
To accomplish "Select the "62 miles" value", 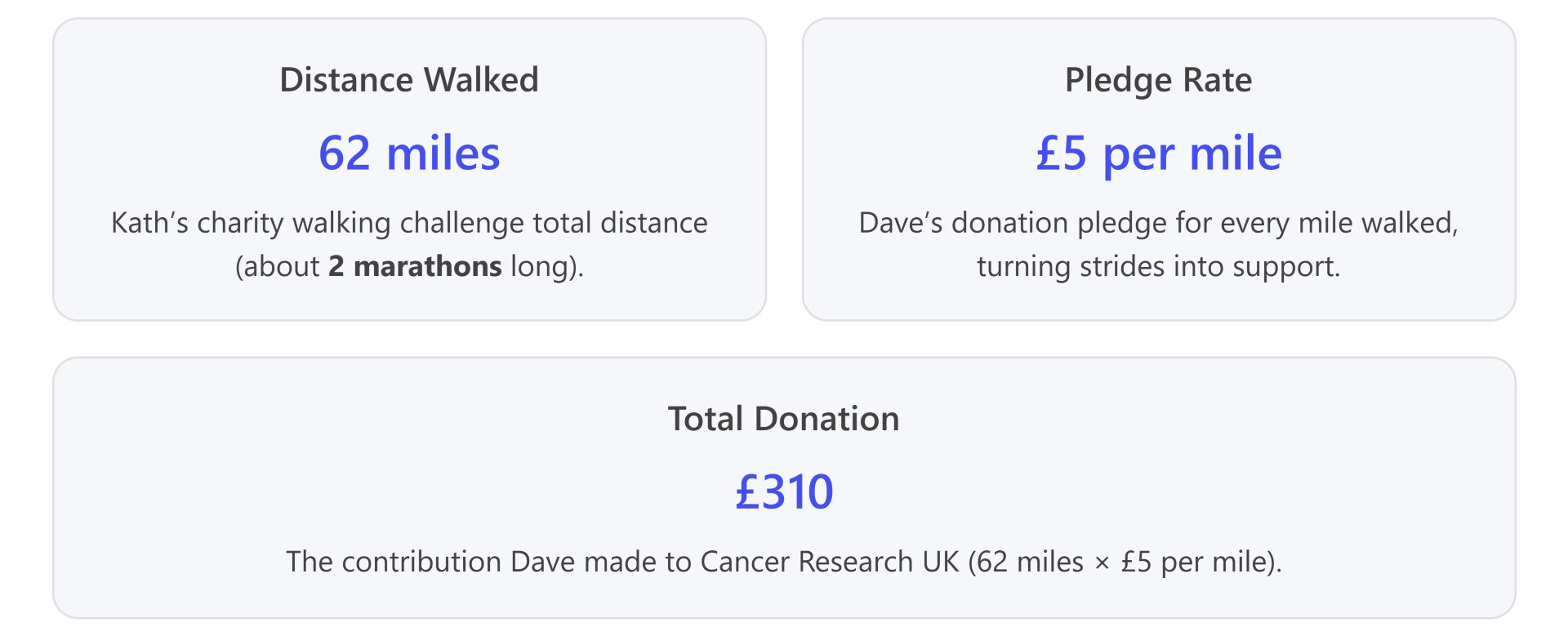I will tap(409, 153).
